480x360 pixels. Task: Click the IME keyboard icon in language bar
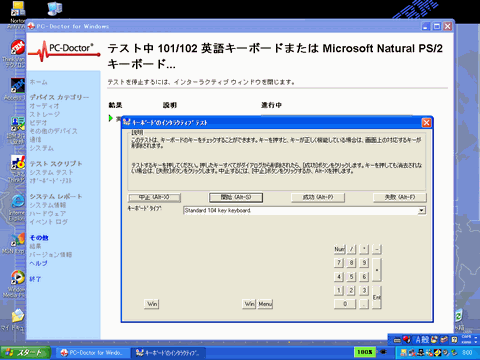[397, 340]
